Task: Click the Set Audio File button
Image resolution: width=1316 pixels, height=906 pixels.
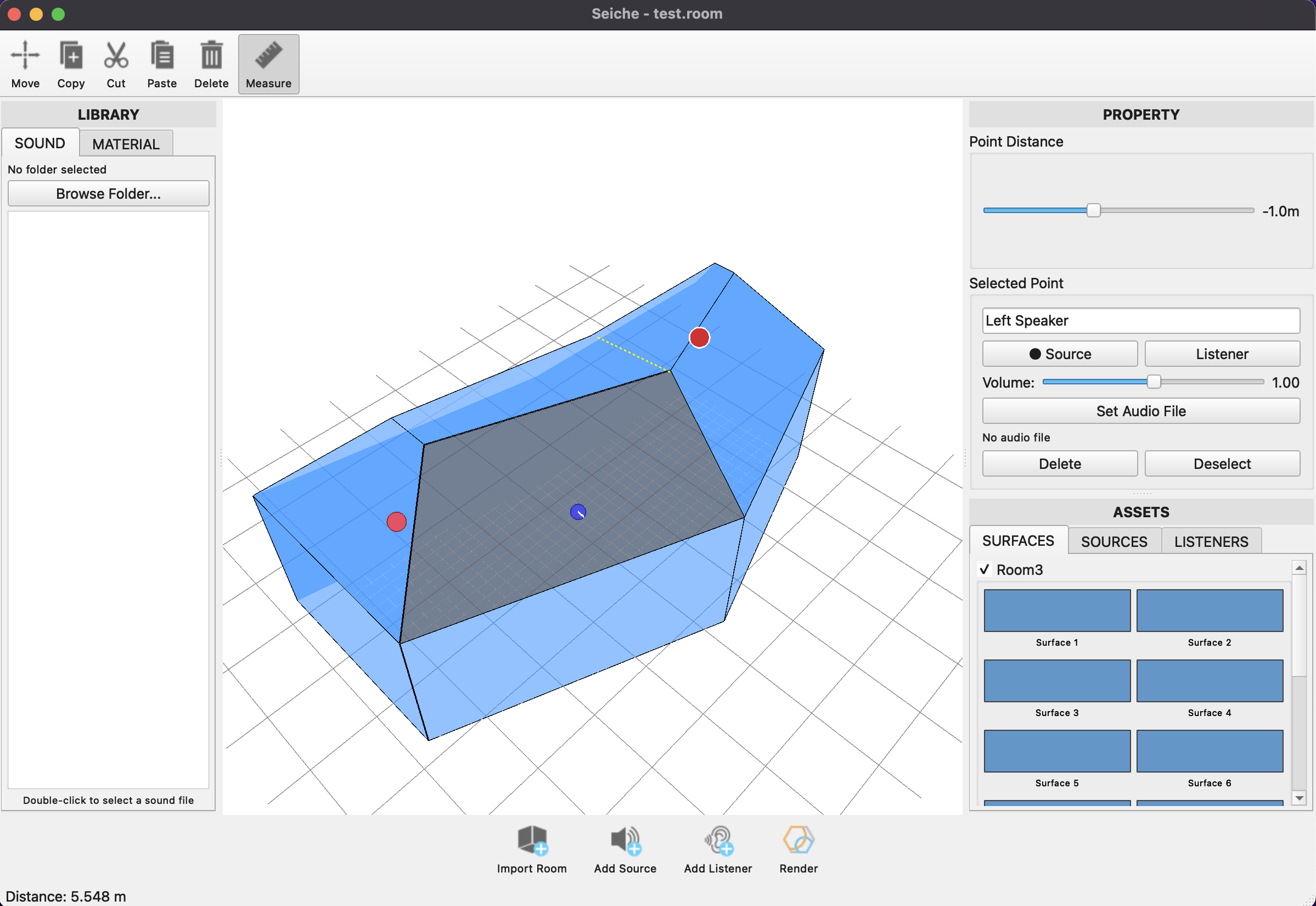Action: 1141,411
